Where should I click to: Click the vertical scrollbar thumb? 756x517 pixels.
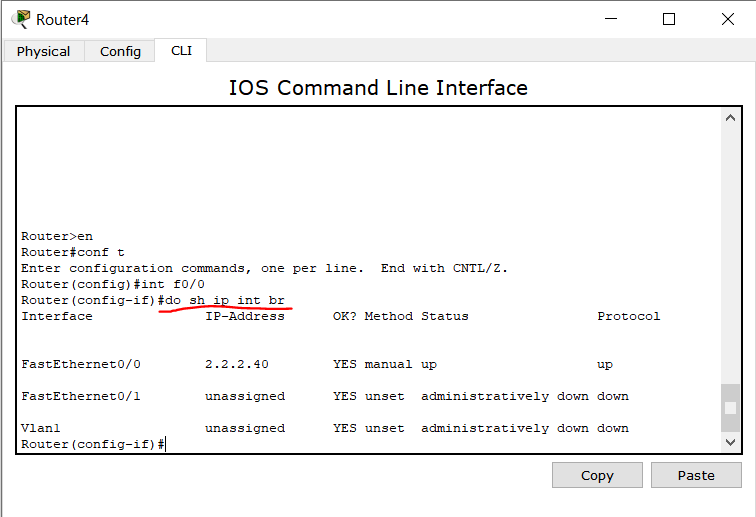point(730,408)
